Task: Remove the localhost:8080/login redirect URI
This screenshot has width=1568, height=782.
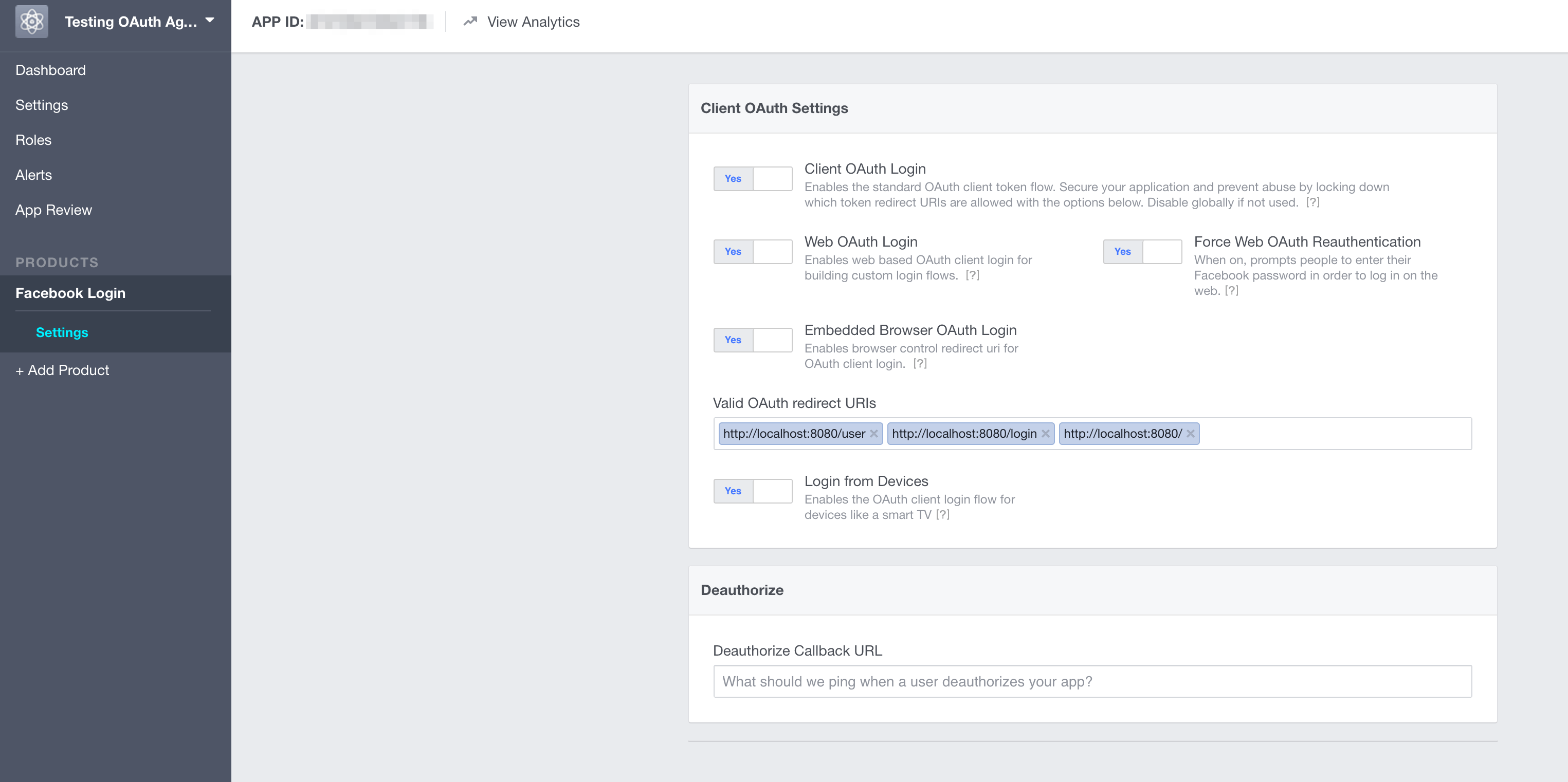Action: [x=1045, y=433]
